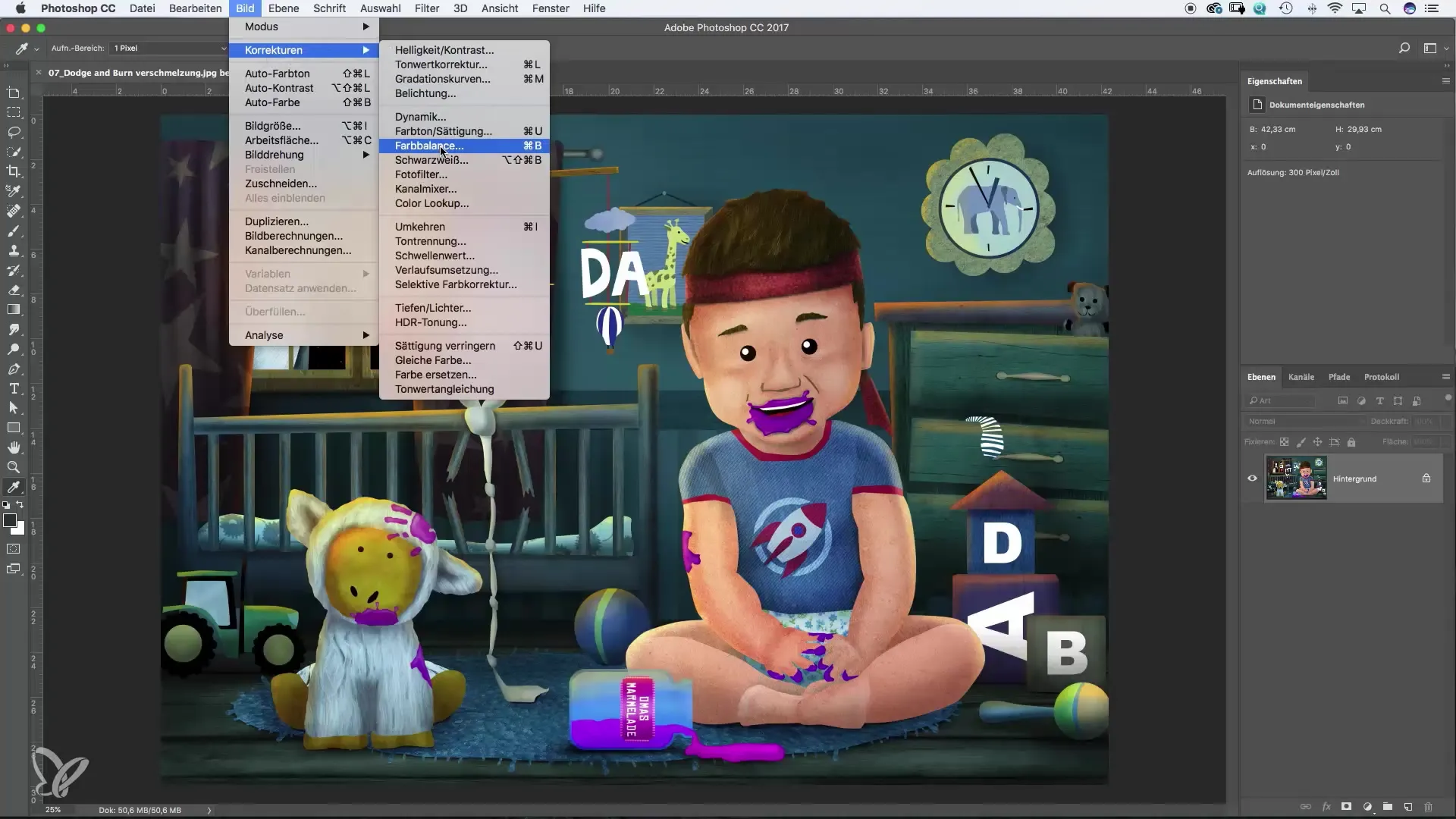Open the Eigenschaften panel flyout menu
The width and height of the screenshot is (1456, 819).
tap(1445, 81)
